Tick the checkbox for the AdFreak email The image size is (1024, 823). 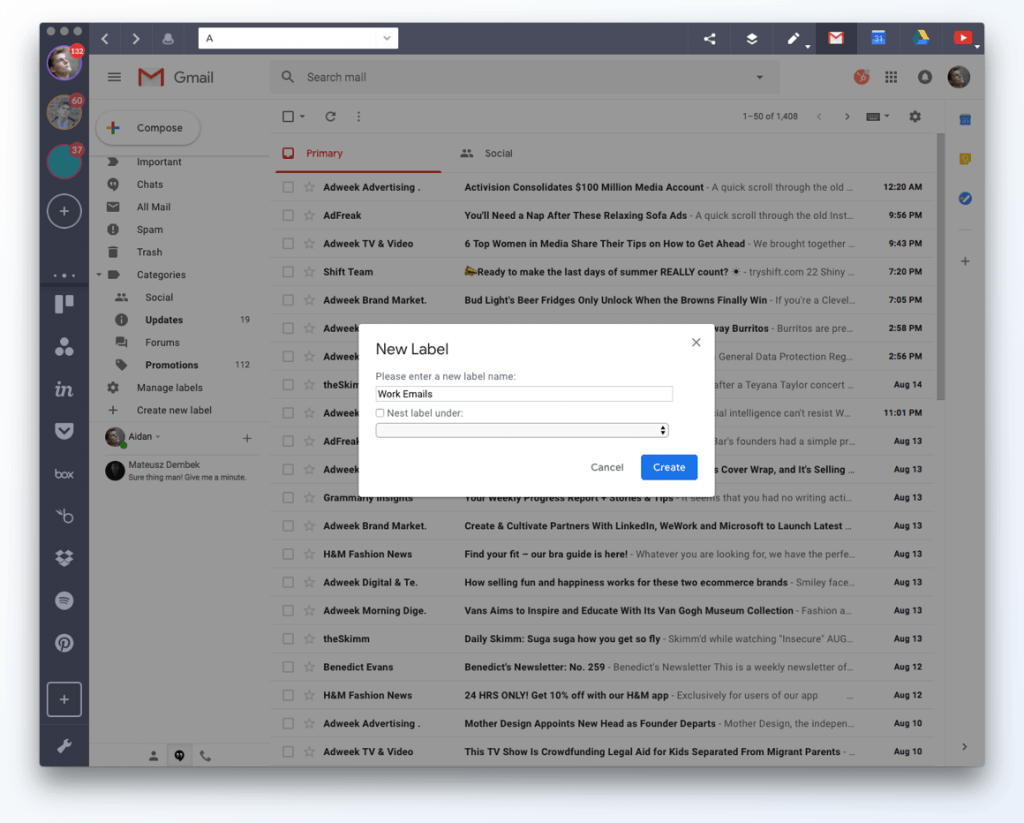tap(288, 216)
